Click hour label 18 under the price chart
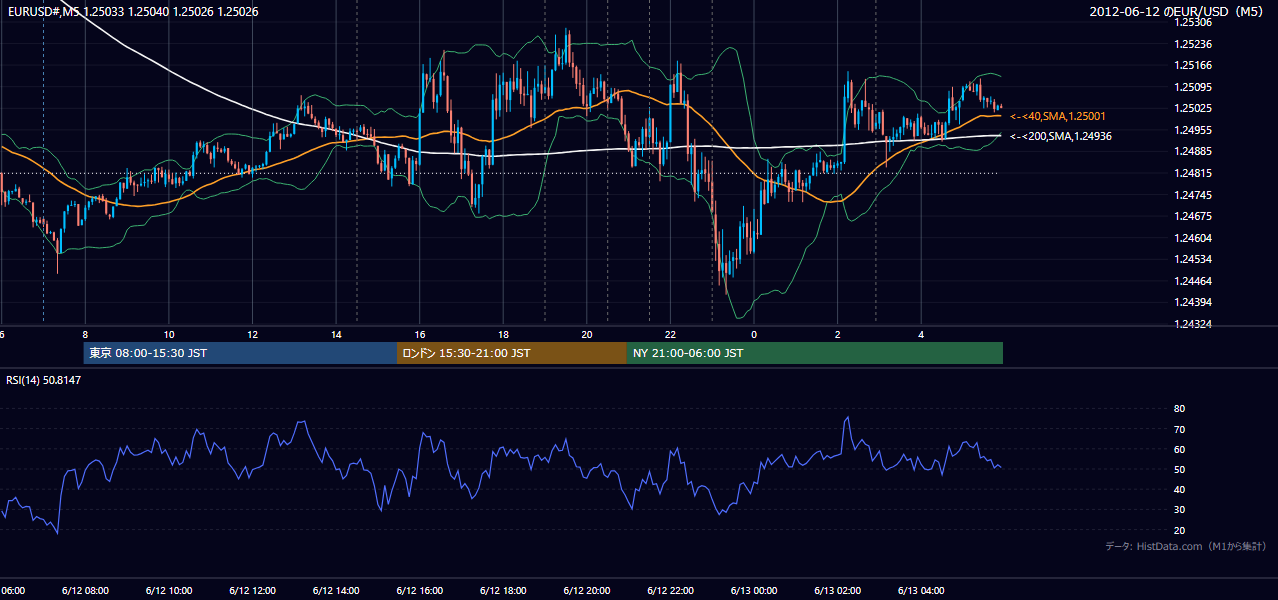Screen dimensions: 1278x600 [x=503, y=334]
